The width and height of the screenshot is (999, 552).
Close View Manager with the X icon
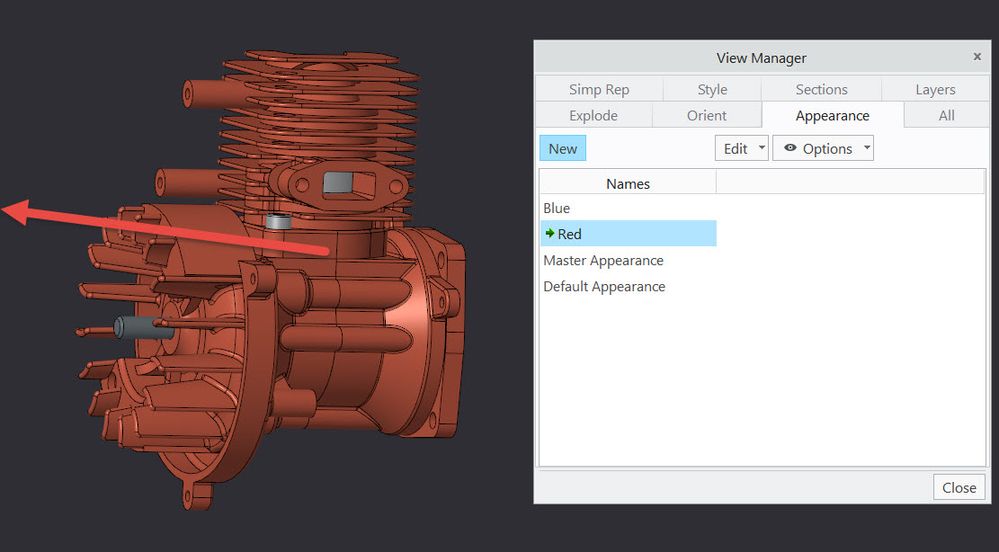coord(977,57)
